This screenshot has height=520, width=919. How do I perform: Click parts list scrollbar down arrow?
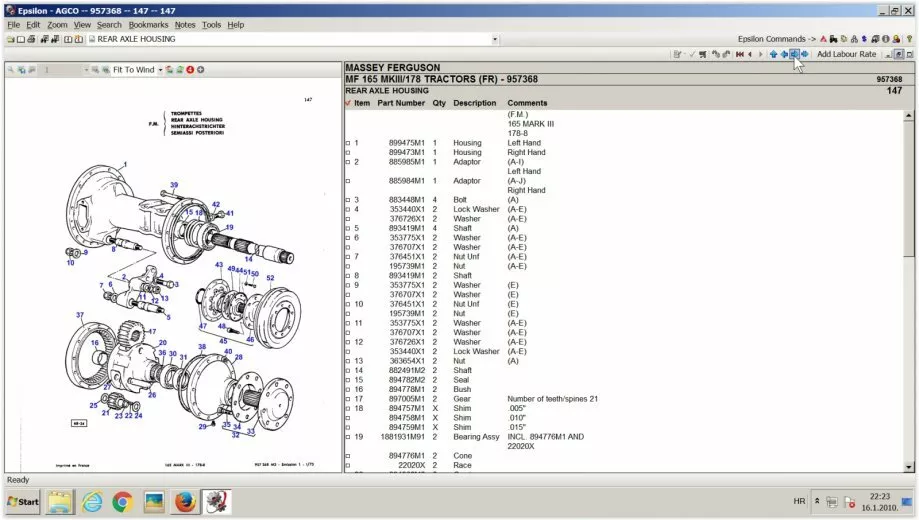pyautogui.click(x=909, y=467)
